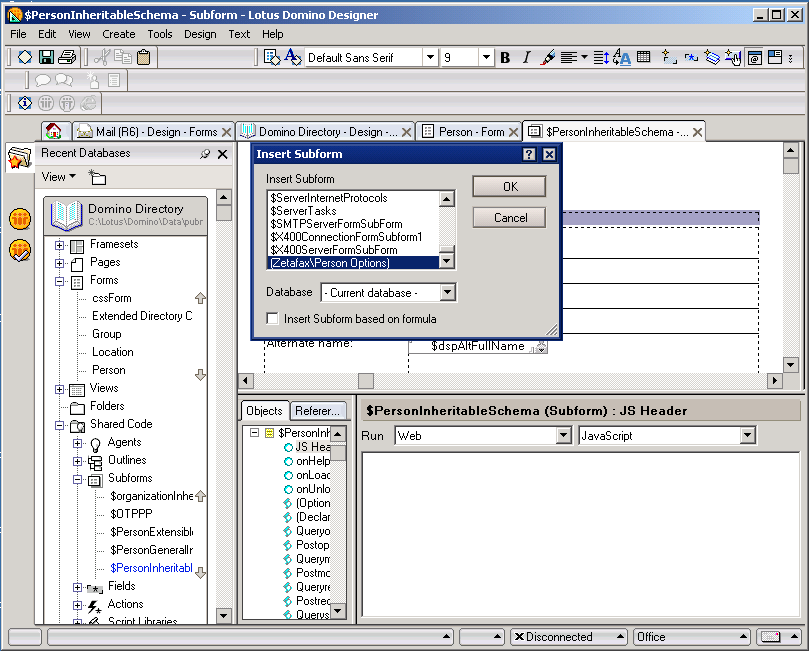Click the Save icon in toolbar

46,58
